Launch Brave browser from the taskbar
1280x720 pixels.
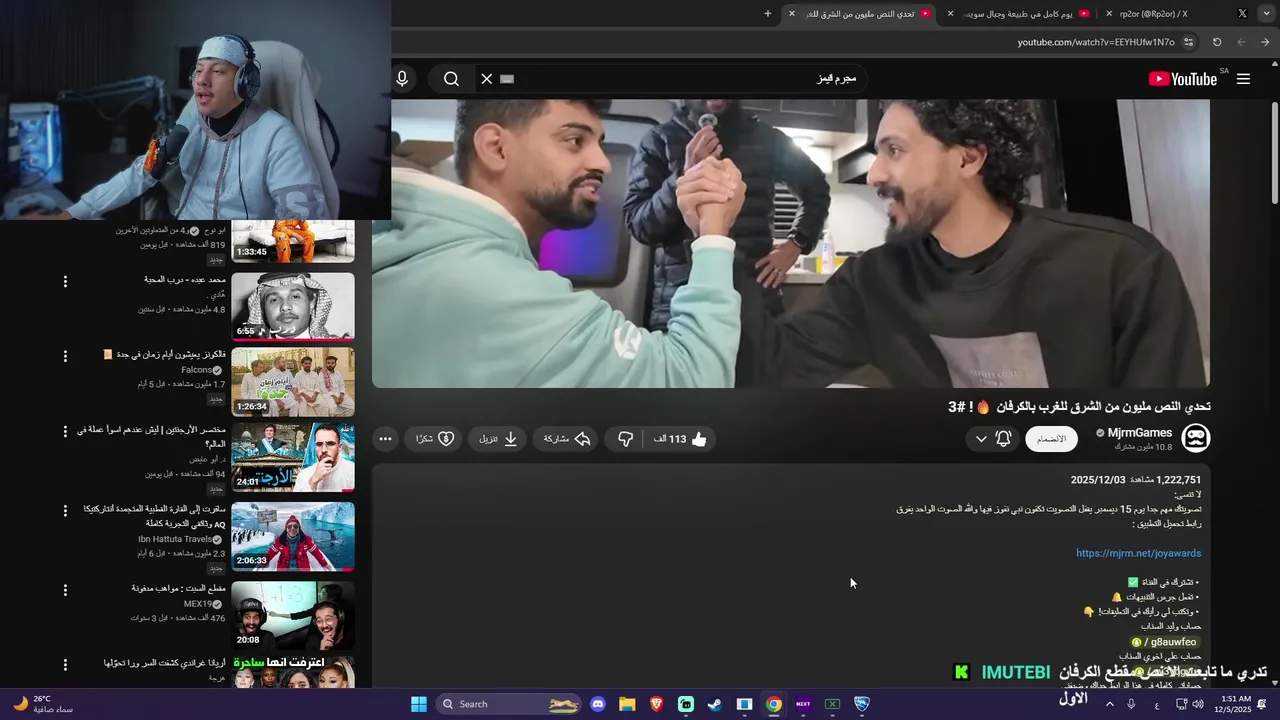[x=656, y=704]
